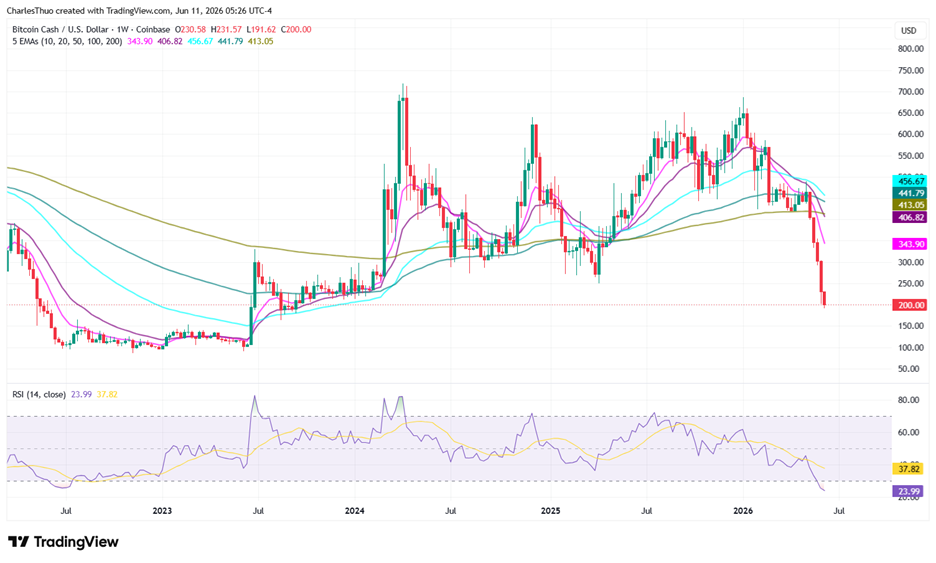
Task: Click the cyan 456.67 price-axis tag
Action: (909, 181)
